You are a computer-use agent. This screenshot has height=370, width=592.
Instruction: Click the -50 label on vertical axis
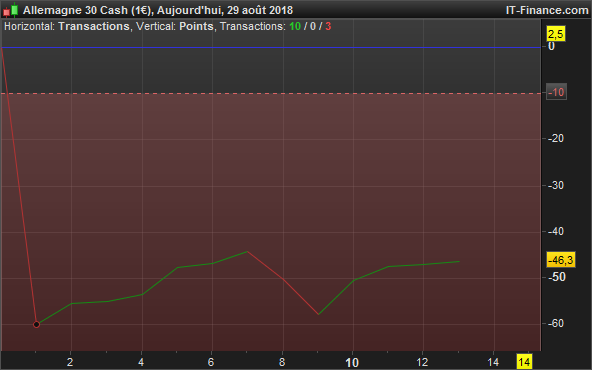557,277
